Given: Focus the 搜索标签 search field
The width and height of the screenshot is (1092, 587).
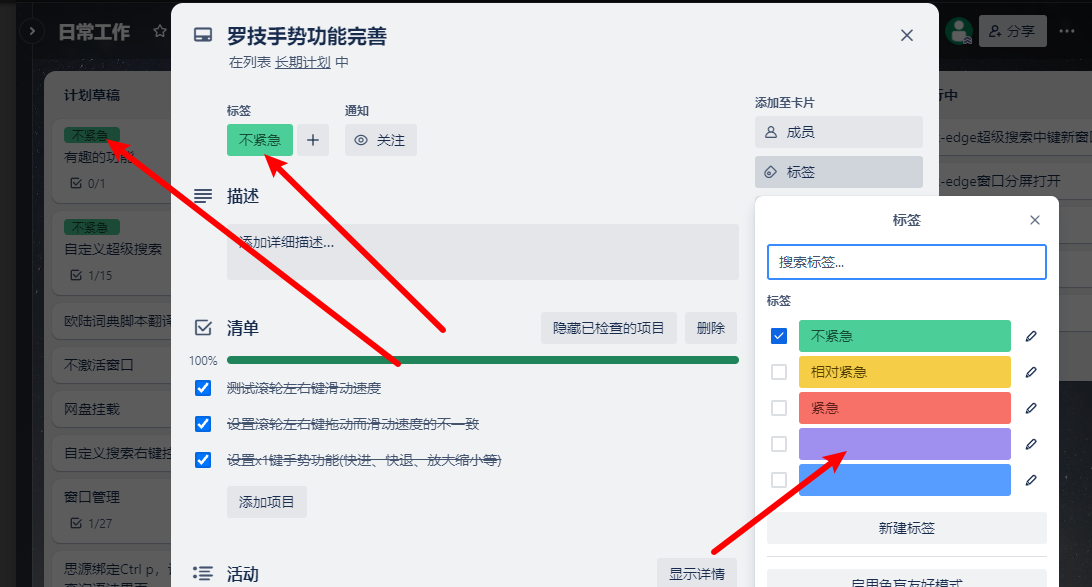Looking at the screenshot, I should coord(906,262).
